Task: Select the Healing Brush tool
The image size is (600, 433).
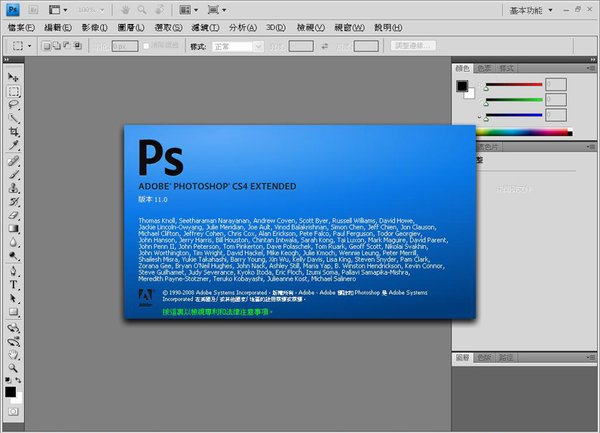Action: click(x=13, y=161)
